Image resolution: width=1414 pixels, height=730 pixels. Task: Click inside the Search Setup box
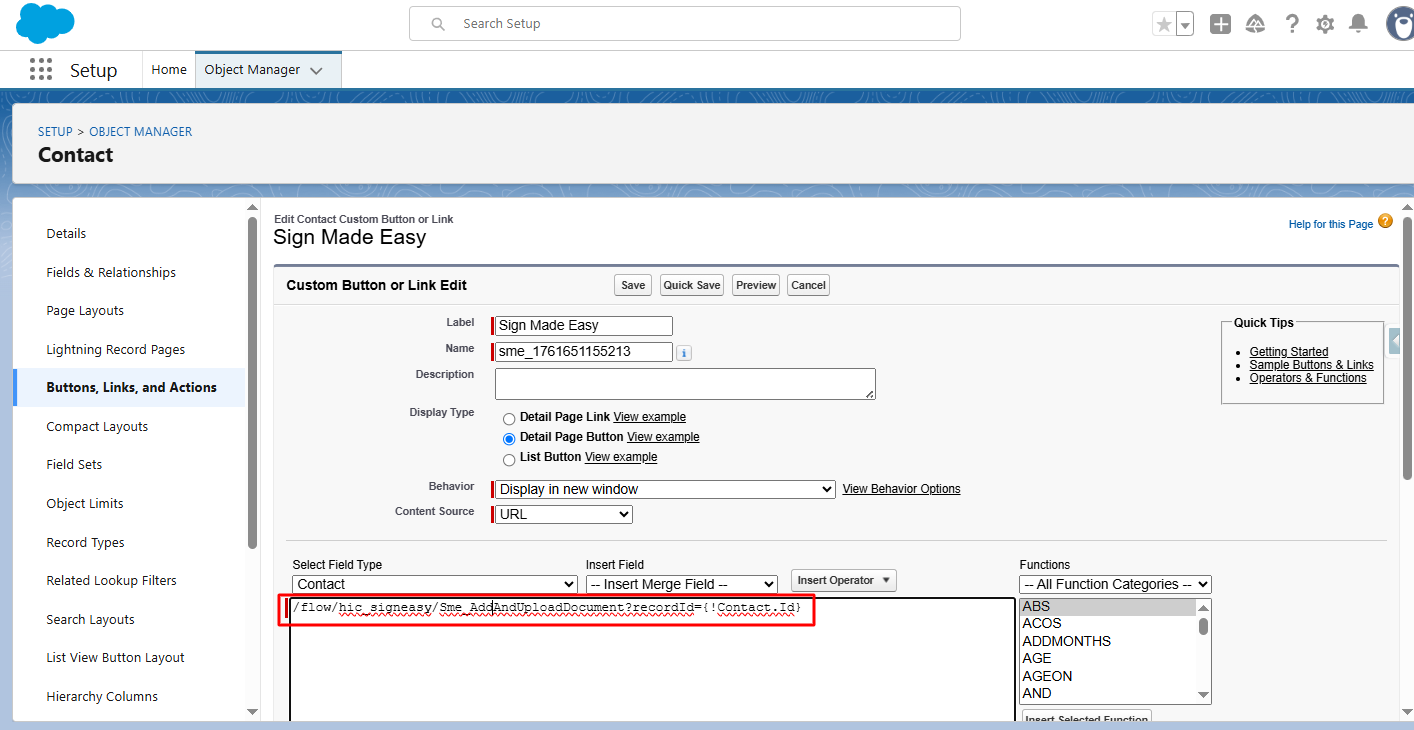pyautogui.click(x=684, y=23)
